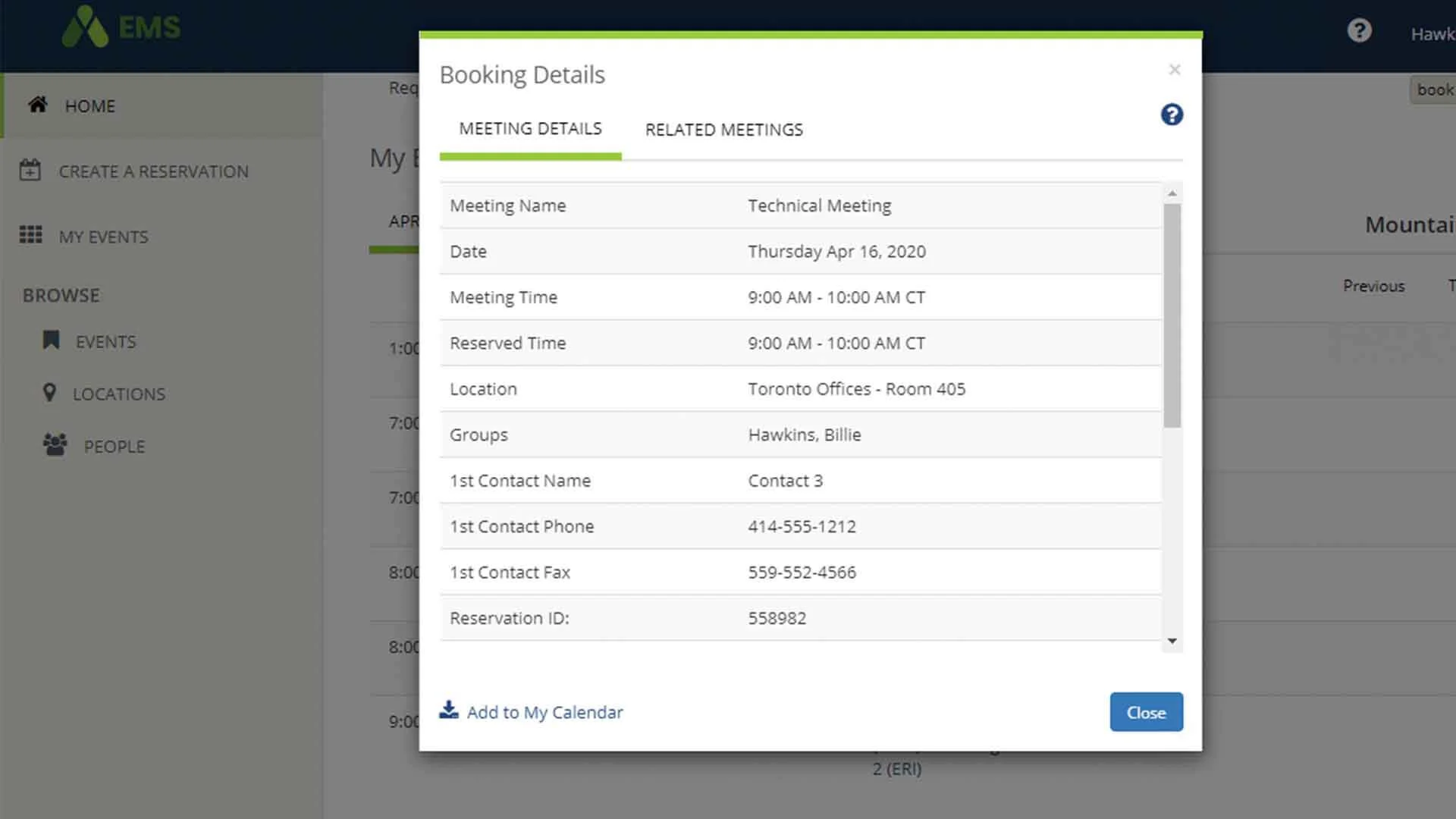This screenshot has width=1456, height=819.
Task: Select the Reservation ID row value 558982
Action: [x=777, y=618]
